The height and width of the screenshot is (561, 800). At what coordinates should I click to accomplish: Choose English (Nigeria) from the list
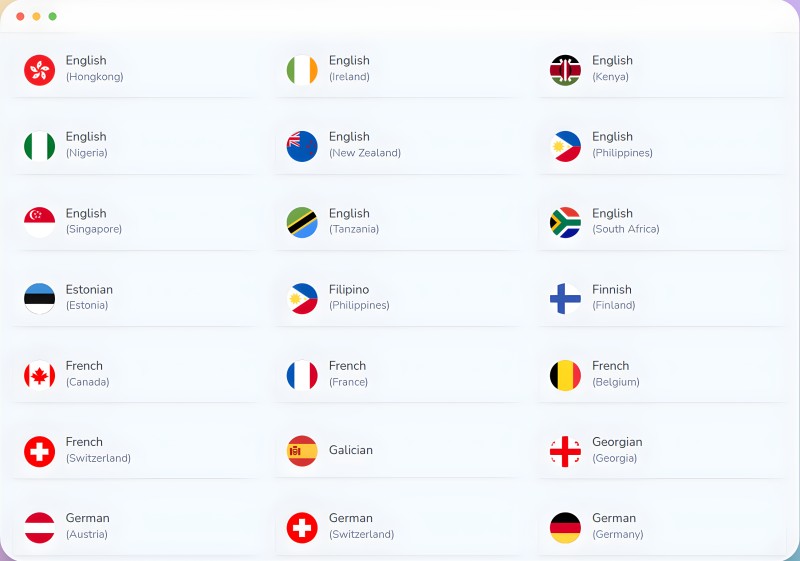[136, 146]
